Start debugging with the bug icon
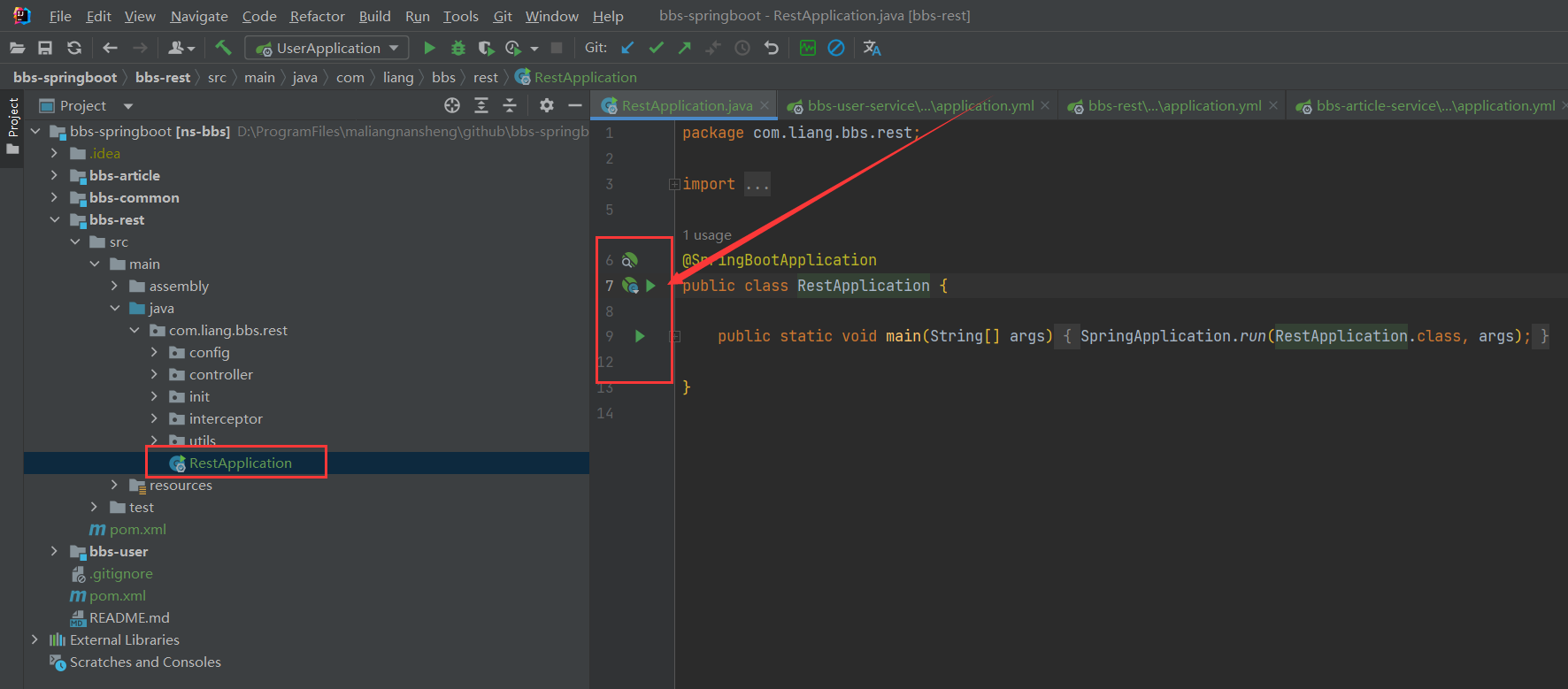Viewport: 1568px width, 689px height. [x=457, y=48]
